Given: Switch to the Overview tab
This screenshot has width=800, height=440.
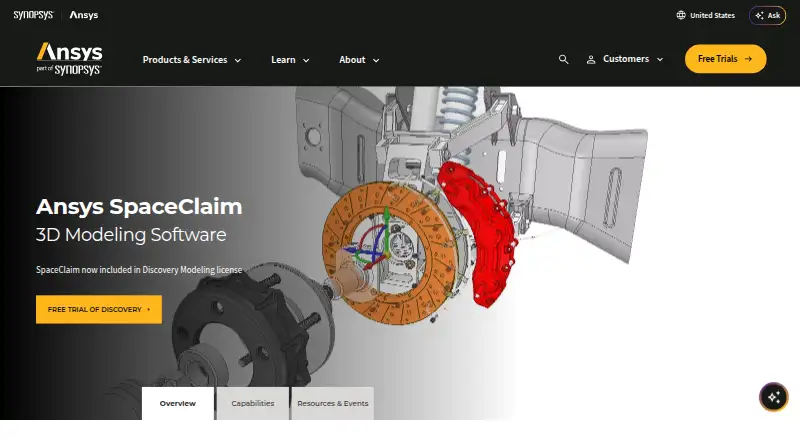Looking at the screenshot, I should (x=178, y=403).
